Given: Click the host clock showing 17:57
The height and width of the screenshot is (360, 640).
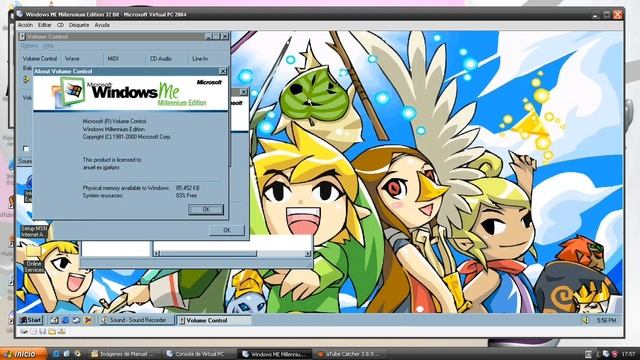Looking at the screenshot, I should (628, 354).
